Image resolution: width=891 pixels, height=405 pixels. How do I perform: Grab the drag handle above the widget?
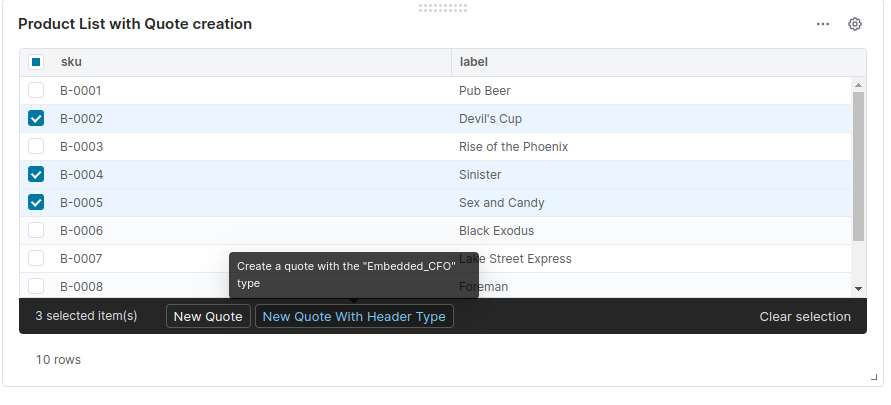click(x=443, y=8)
